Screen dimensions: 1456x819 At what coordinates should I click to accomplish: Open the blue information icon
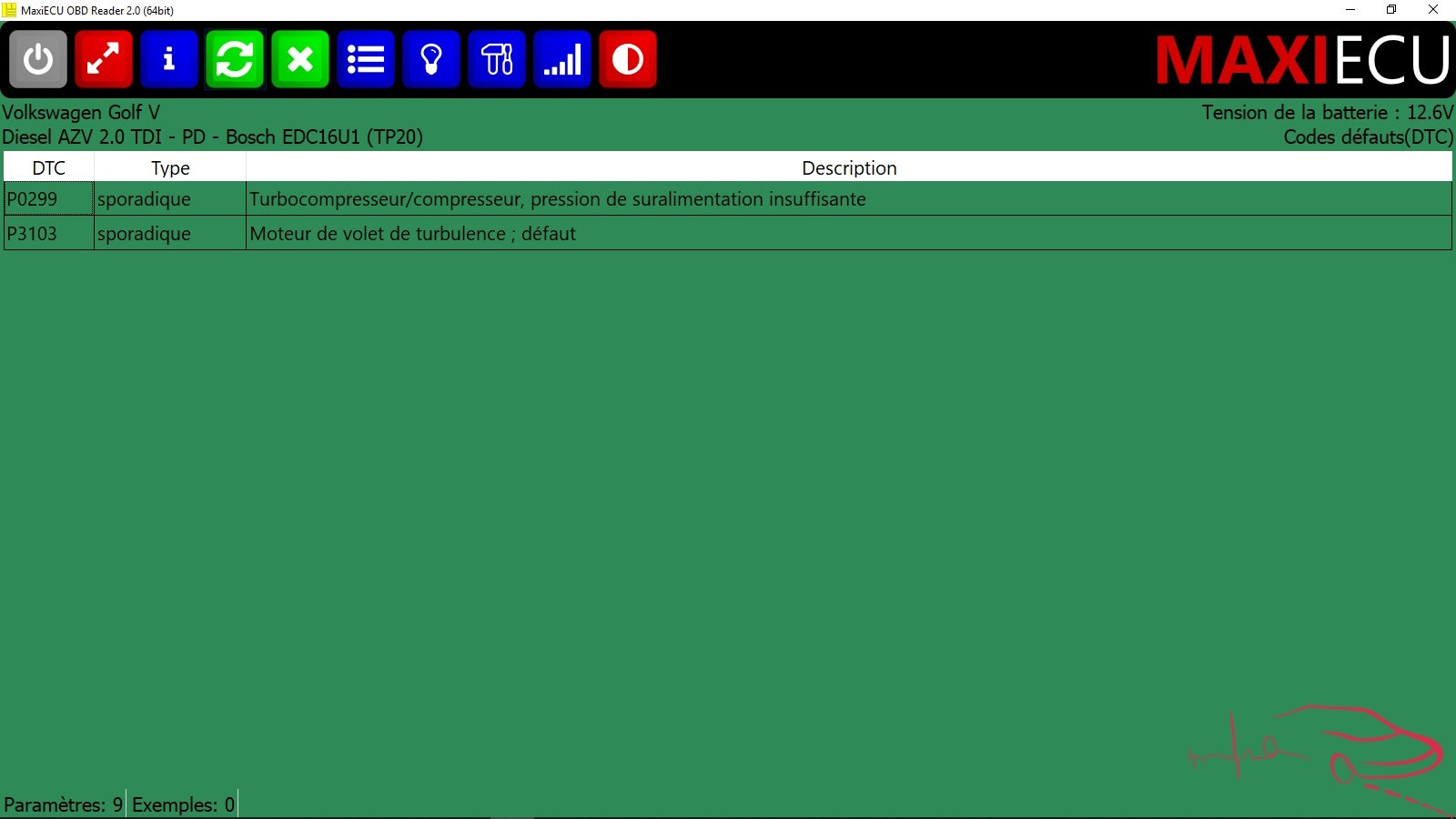click(x=169, y=59)
